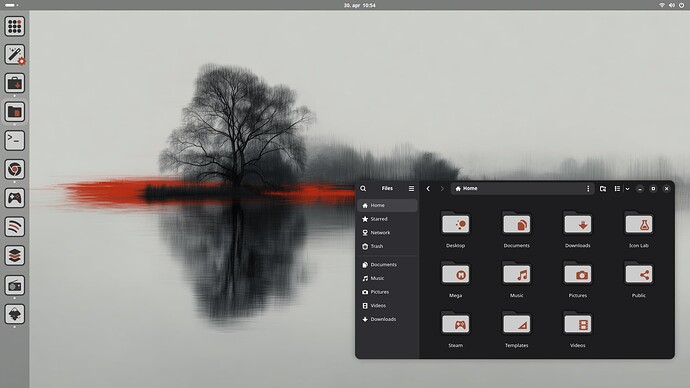
Task: Launch the Terminal from the dock
Action: click(15, 141)
